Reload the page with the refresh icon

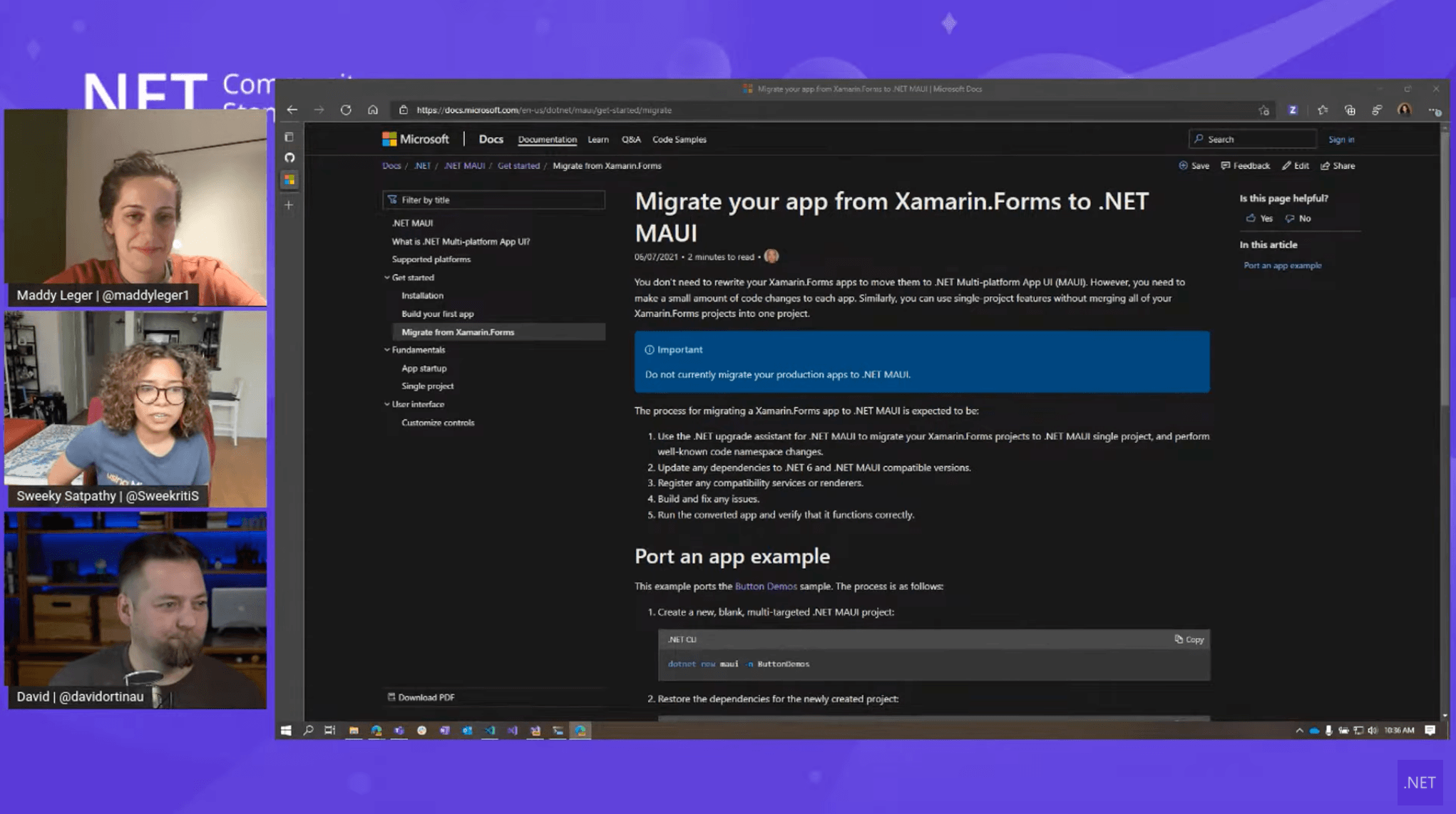(346, 110)
